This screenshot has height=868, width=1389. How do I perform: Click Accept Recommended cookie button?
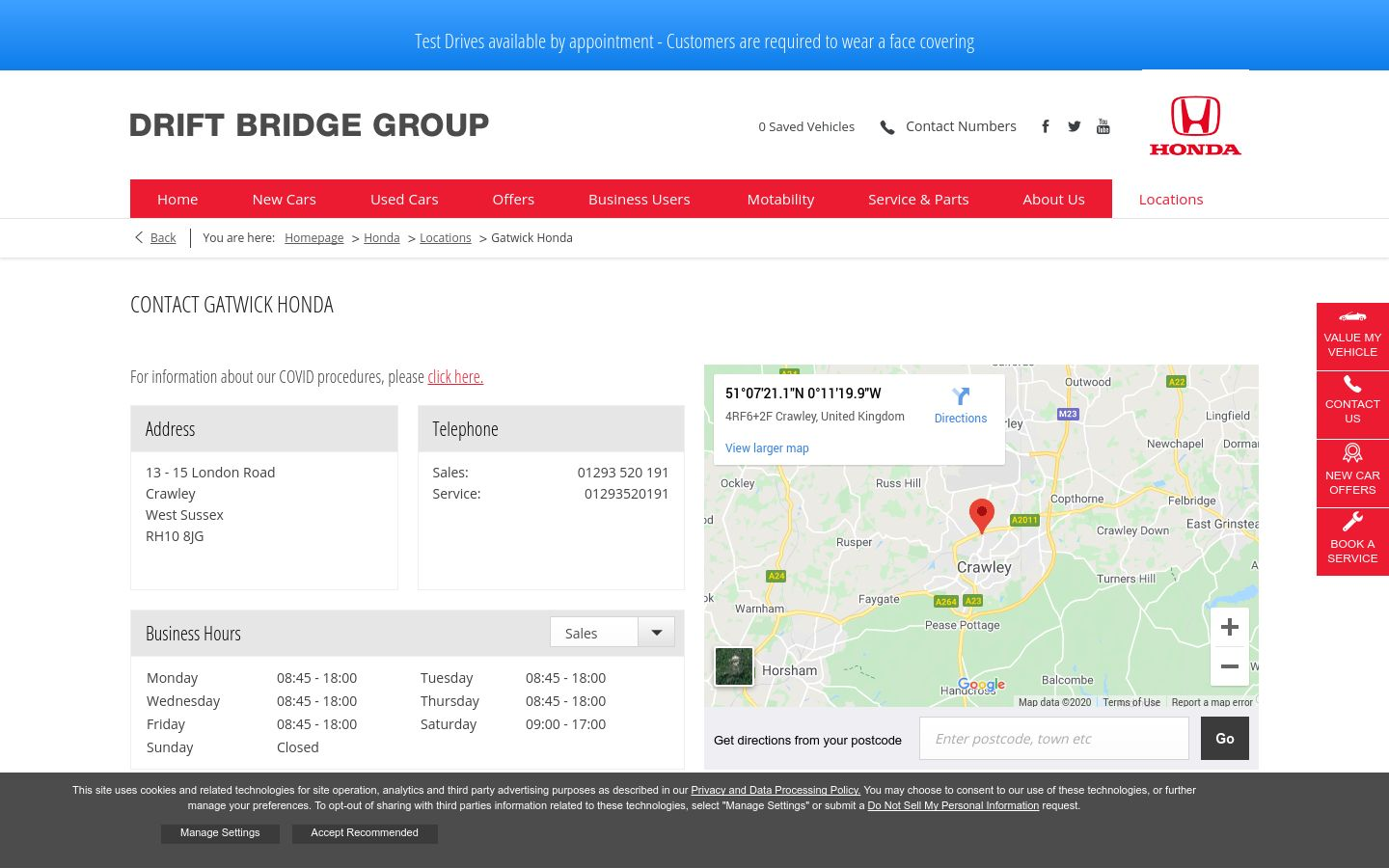[365, 833]
